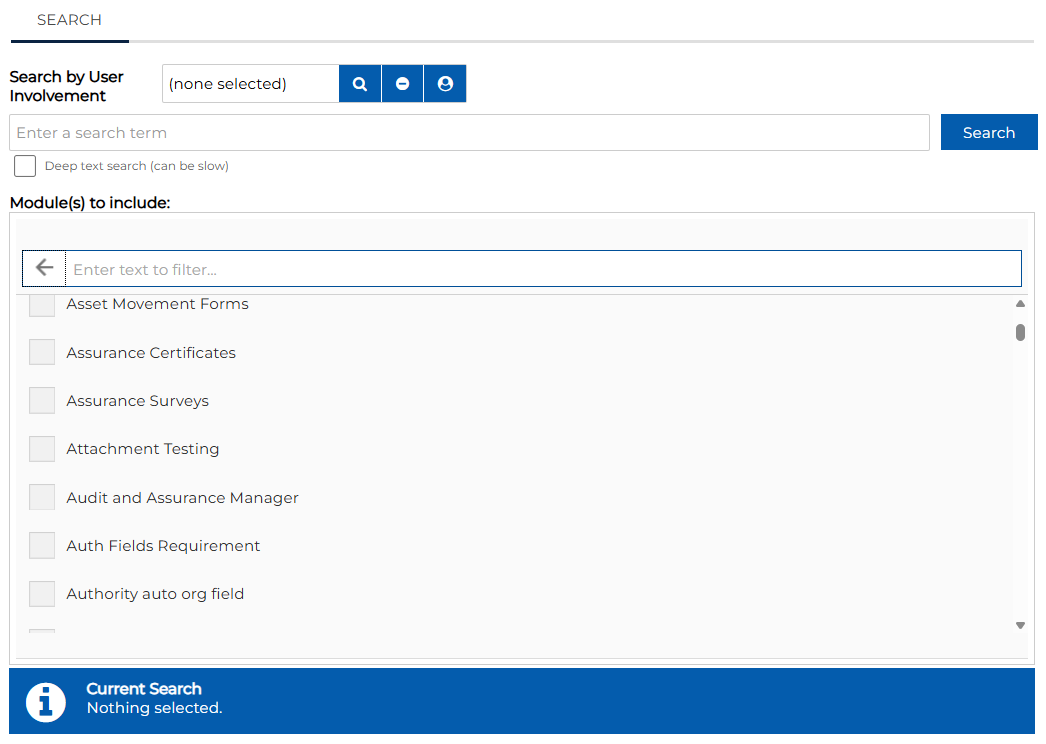The height and width of the screenshot is (744, 1046).
Task: Click the person icon to select current user
Action: [445, 84]
